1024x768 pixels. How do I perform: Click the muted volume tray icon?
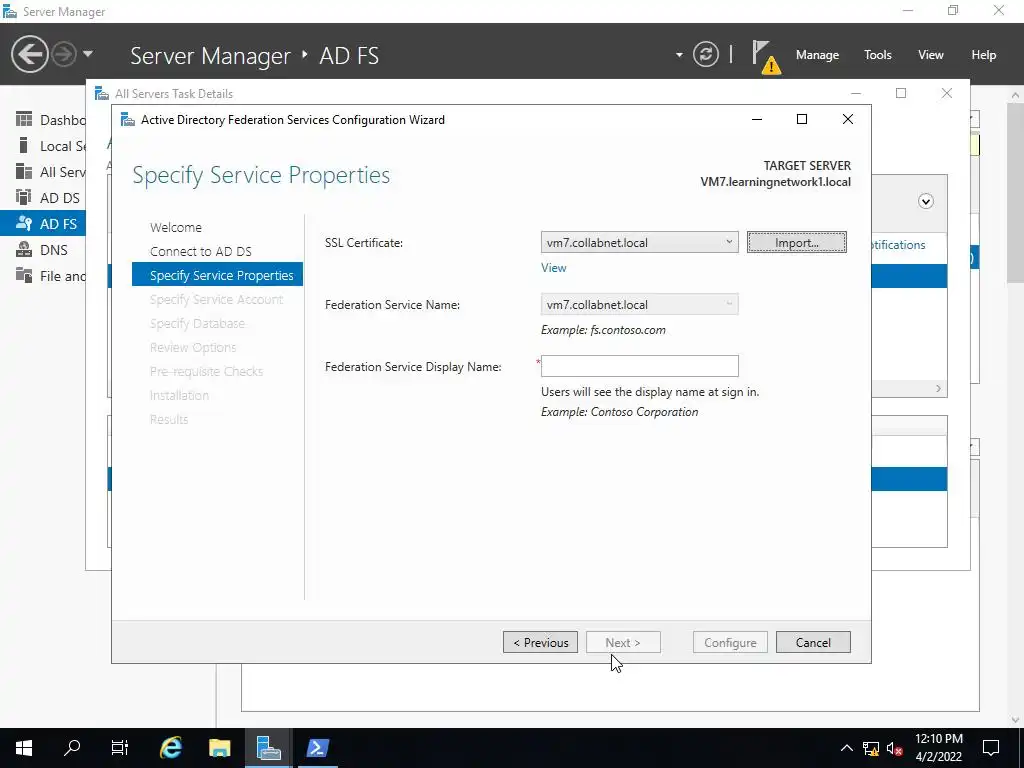coord(895,748)
